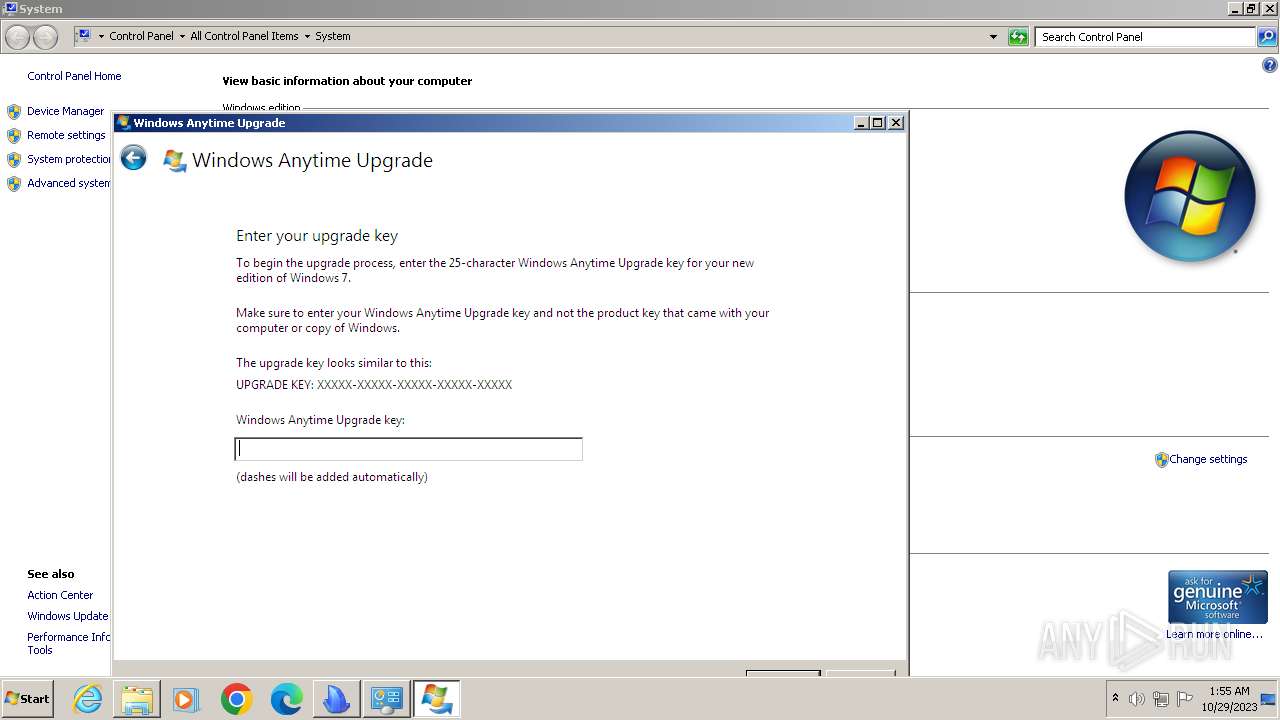Click the Windows logo in System window
The image size is (1280, 720).
coord(1189,196)
